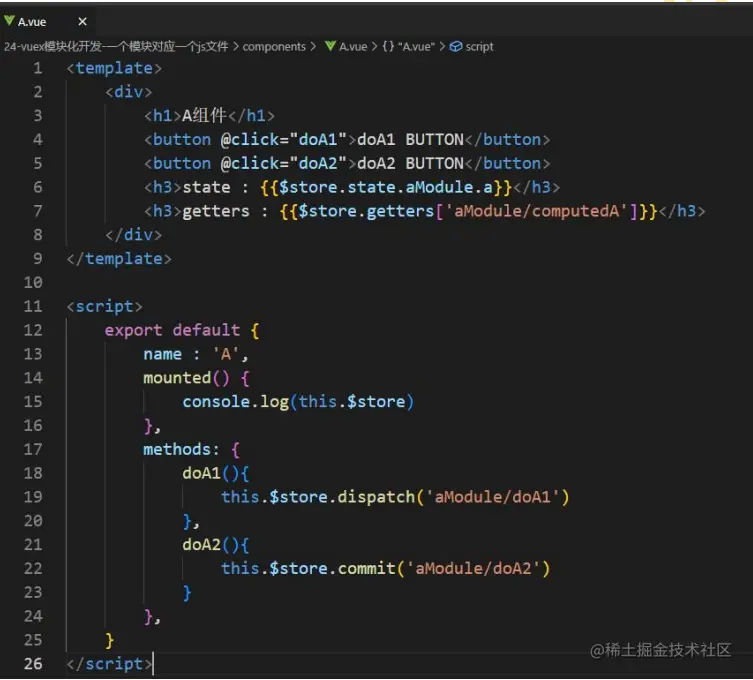
Task: Click the closing </script> tag
Action: click(x=109, y=664)
